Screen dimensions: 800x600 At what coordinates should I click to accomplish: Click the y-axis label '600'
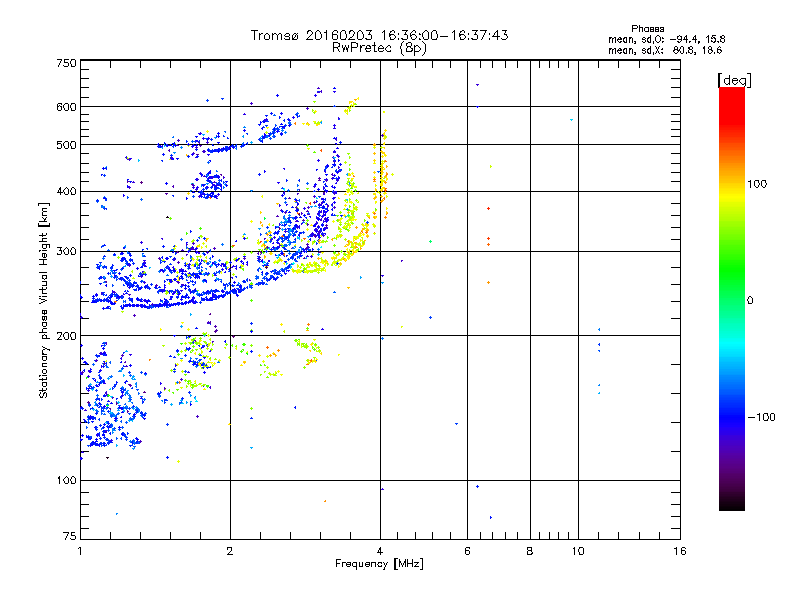[x=66, y=107]
